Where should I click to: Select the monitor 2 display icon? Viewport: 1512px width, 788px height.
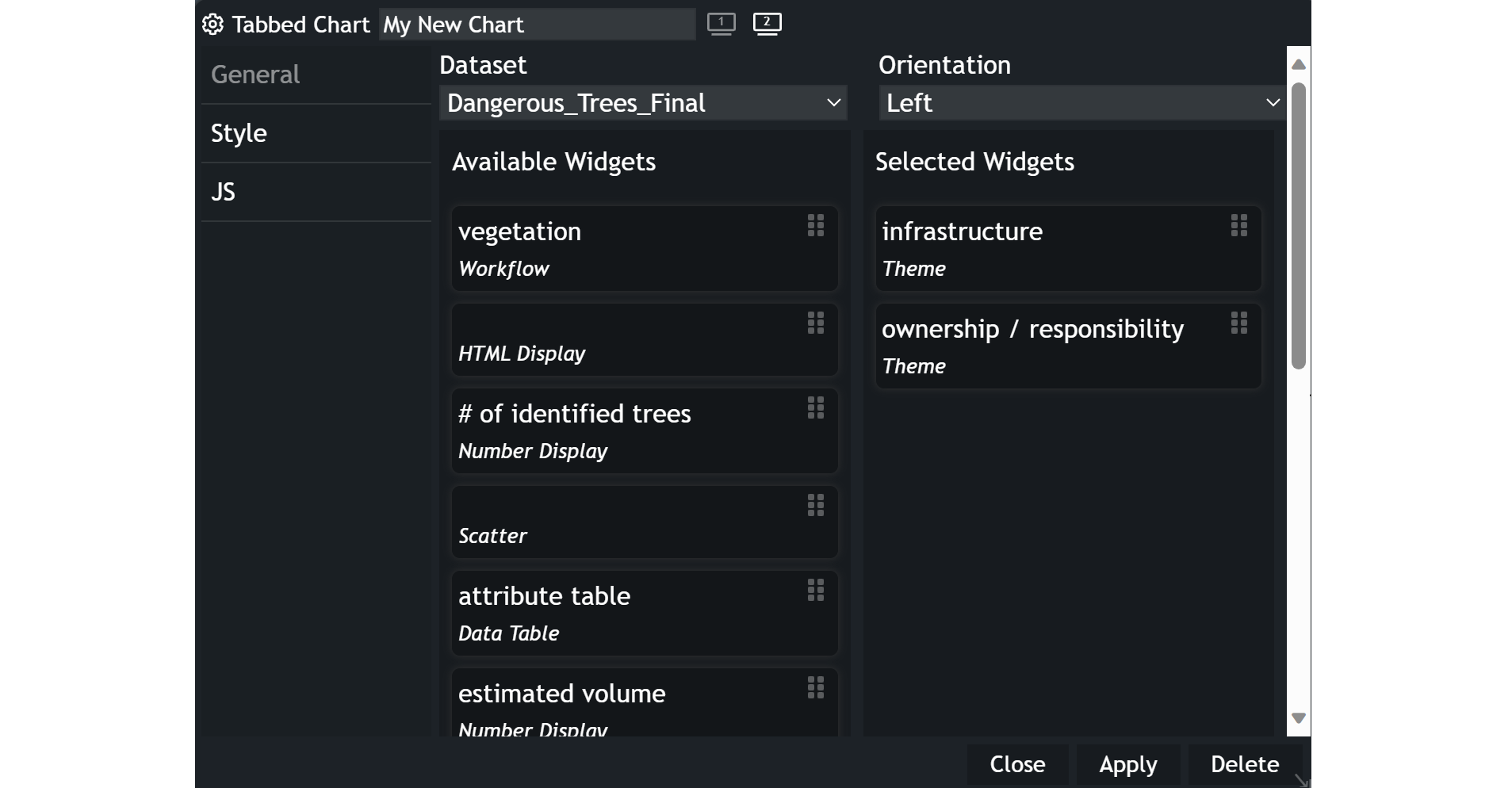(x=767, y=24)
